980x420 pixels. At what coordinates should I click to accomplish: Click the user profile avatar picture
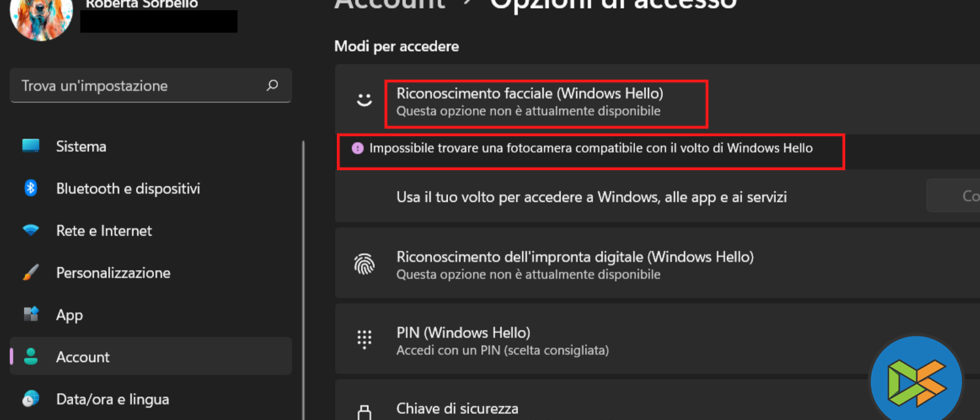tap(41, 16)
